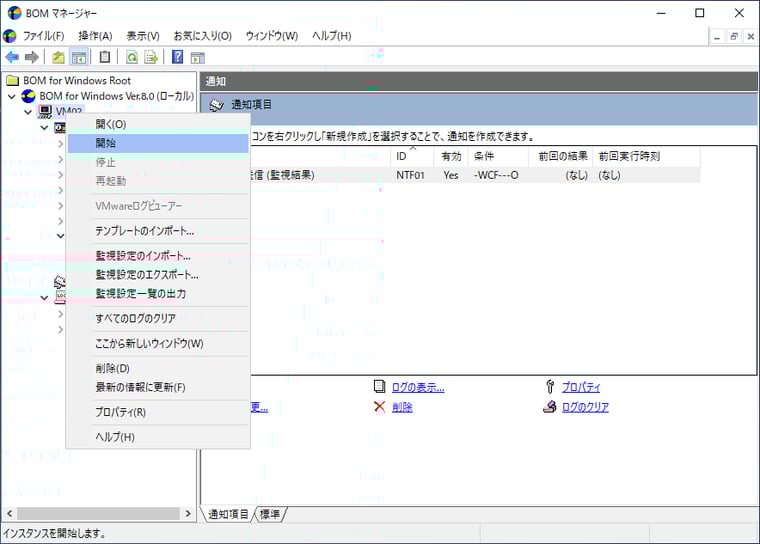Click the ログのクリア icon
The height and width of the screenshot is (544, 760).
click(x=550, y=407)
